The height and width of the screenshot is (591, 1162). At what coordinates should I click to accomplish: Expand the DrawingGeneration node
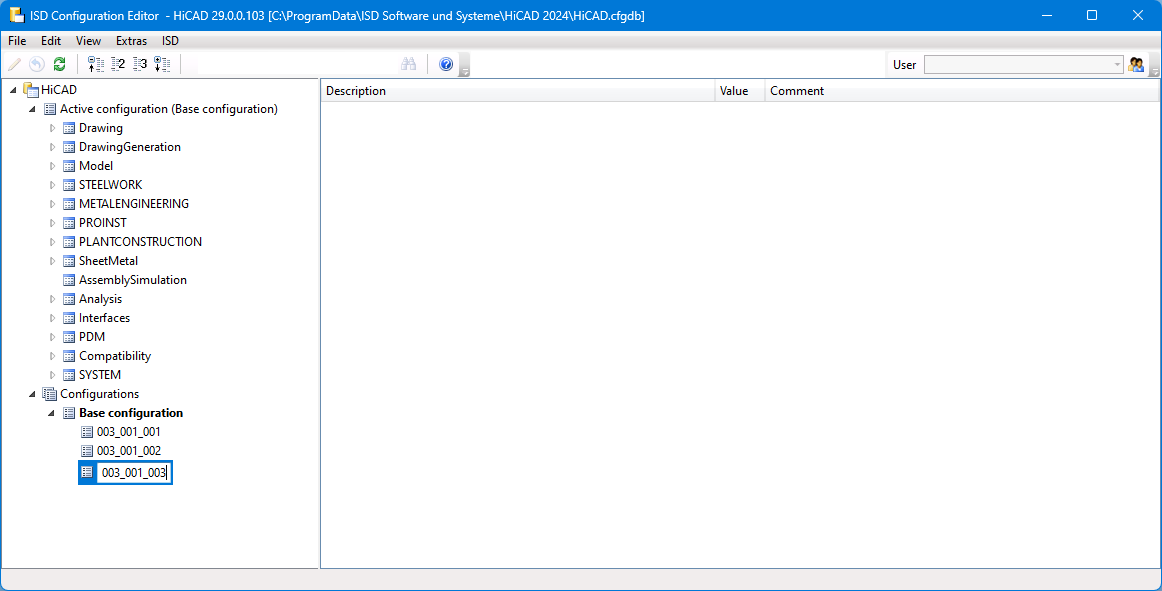pyautogui.click(x=52, y=147)
